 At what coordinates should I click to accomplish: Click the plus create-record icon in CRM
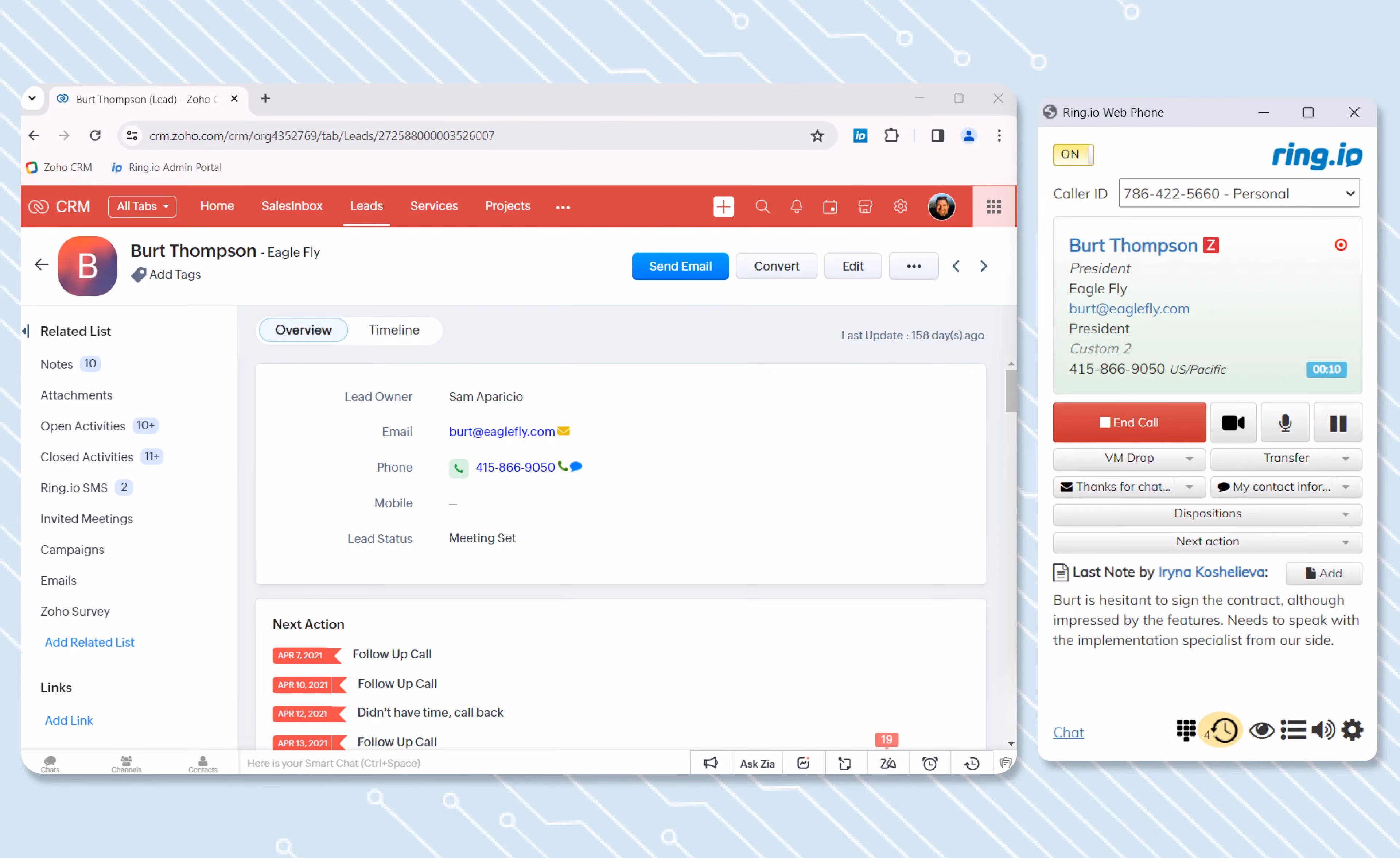[x=723, y=206]
